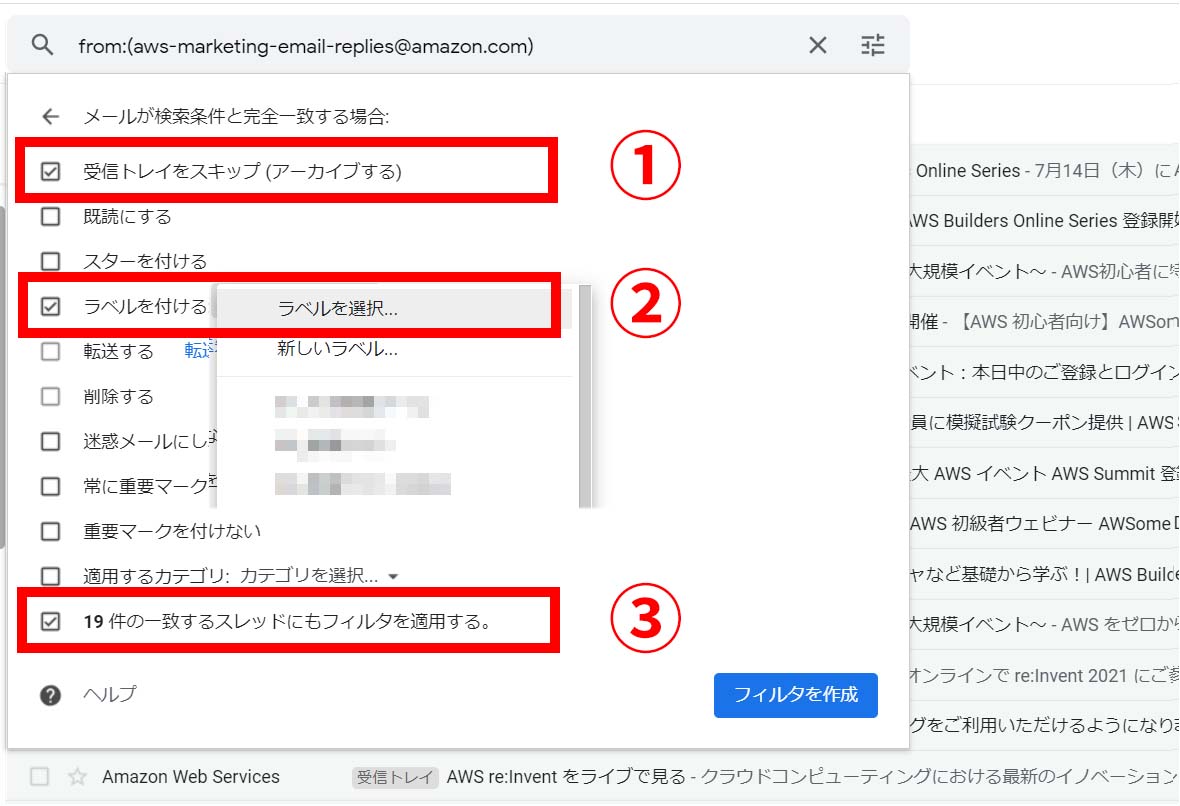Select the second blurred label entry
This screenshot has height=806, width=1180.
pyautogui.click(x=335, y=443)
